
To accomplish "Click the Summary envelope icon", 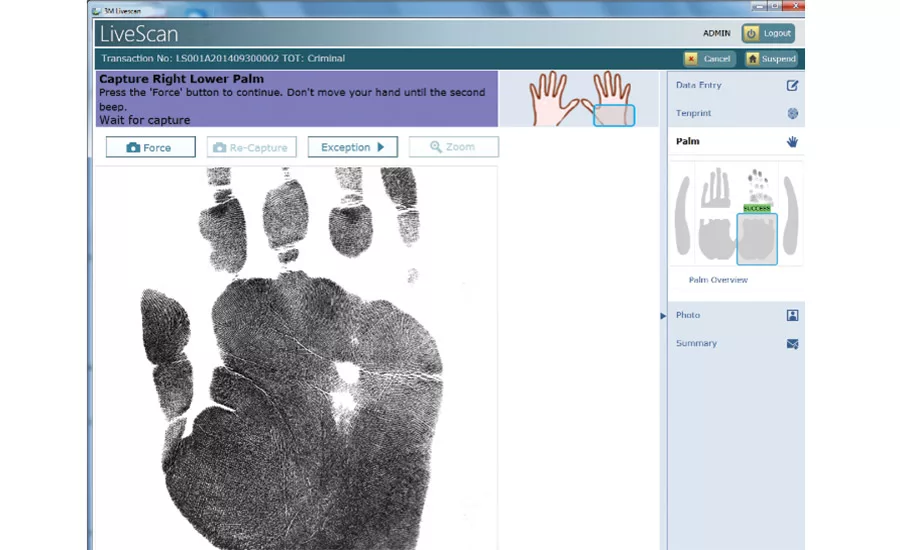I will pyautogui.click(x=792, y=344).
